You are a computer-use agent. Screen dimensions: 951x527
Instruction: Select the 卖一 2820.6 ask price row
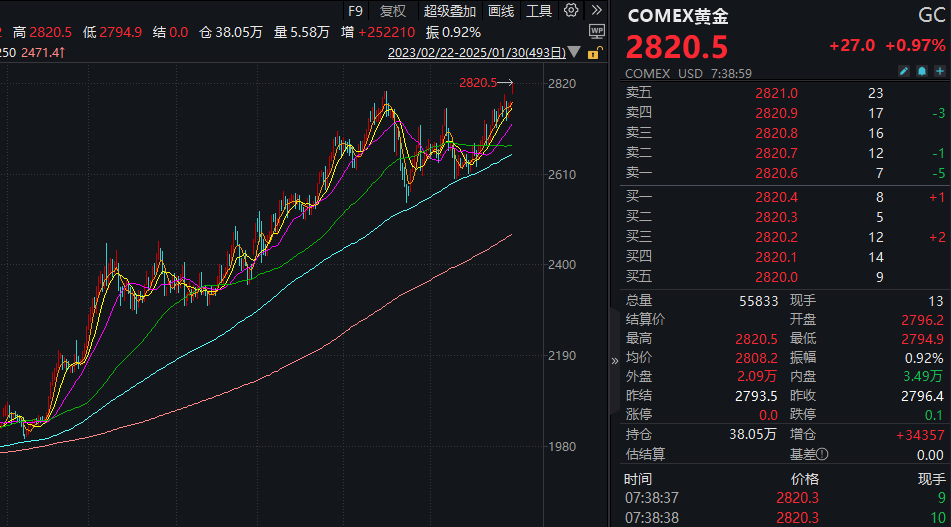click(x=780, y=174)
